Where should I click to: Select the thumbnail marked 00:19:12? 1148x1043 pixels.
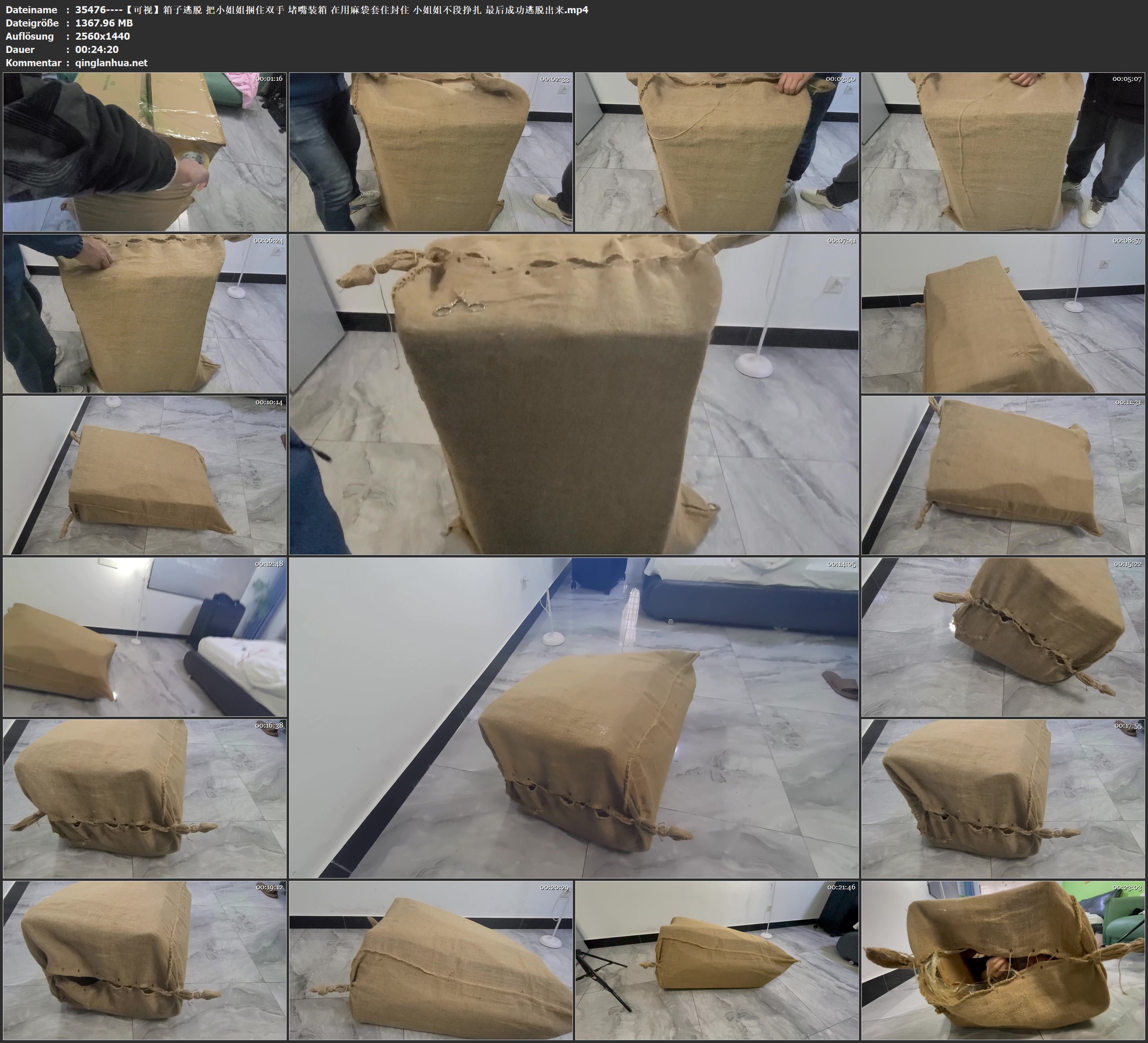click(x=145, y=960)
